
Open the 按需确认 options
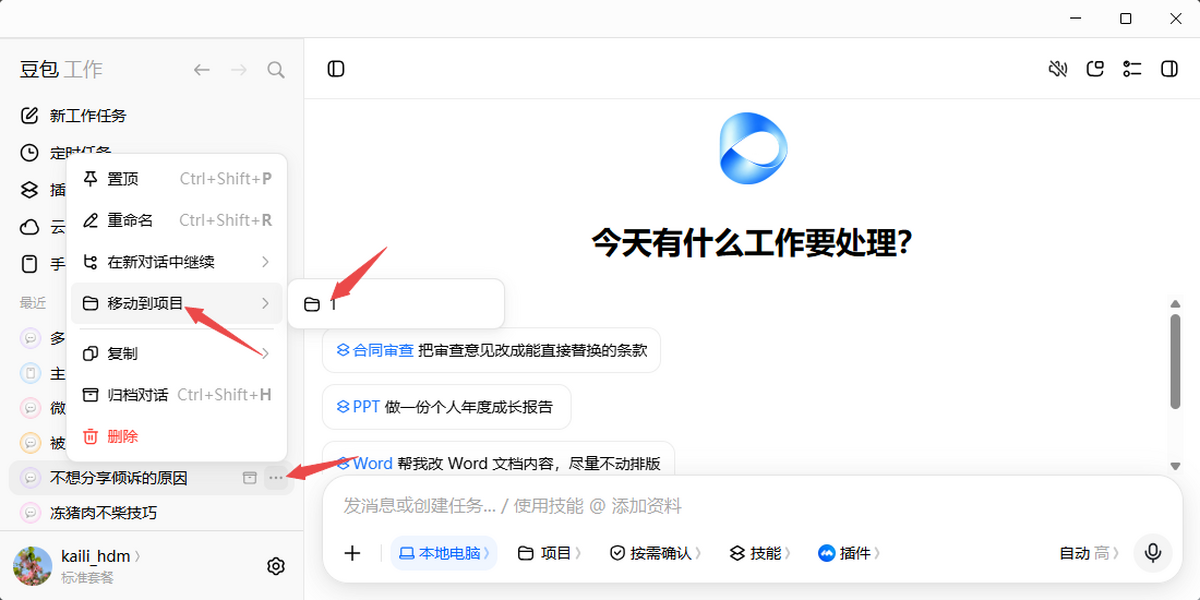click(655, 553)
